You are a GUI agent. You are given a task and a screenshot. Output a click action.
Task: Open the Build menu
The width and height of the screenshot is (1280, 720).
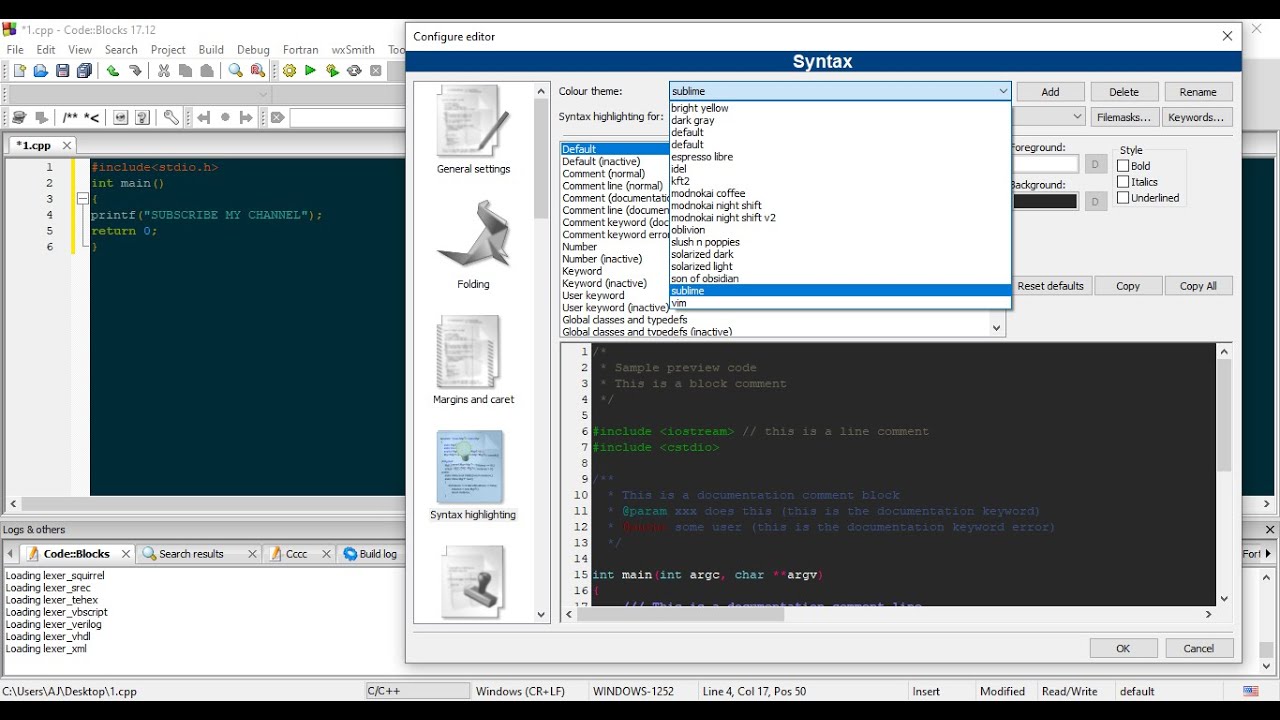[211, 49]
